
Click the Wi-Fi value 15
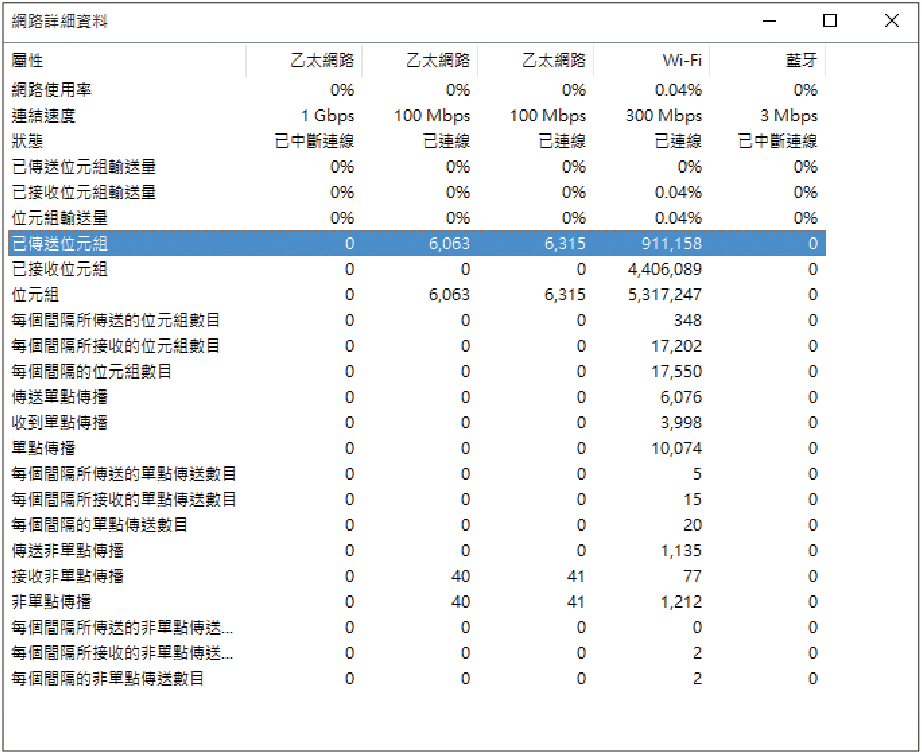point(693,499)
